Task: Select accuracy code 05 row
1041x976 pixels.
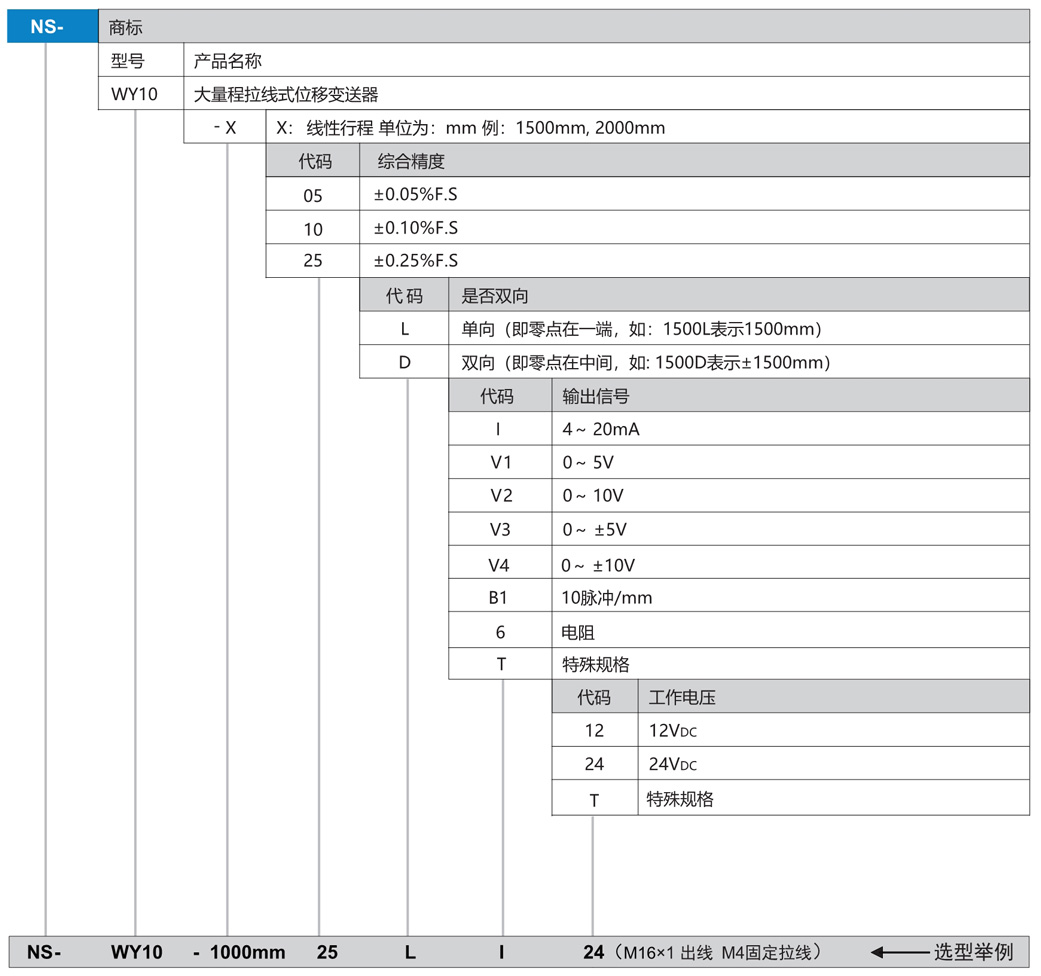Action: (312, 196)
